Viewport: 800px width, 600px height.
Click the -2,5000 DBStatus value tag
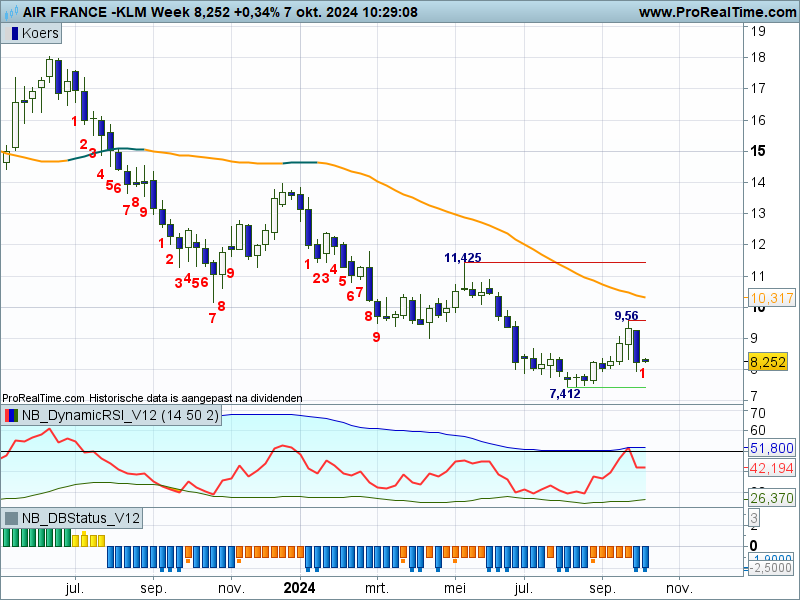click(773, 568)
